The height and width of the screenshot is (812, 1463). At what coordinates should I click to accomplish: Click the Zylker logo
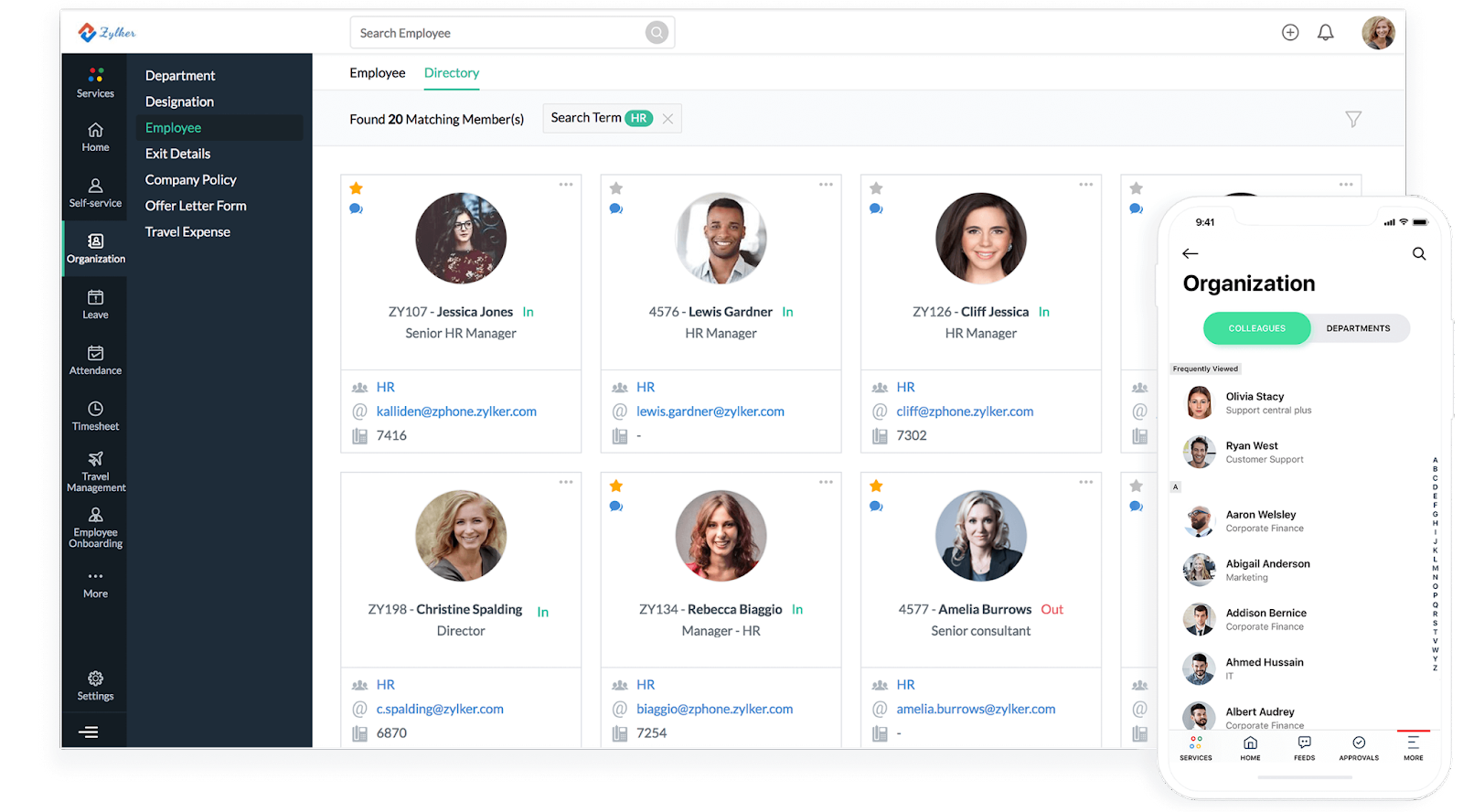107,33
